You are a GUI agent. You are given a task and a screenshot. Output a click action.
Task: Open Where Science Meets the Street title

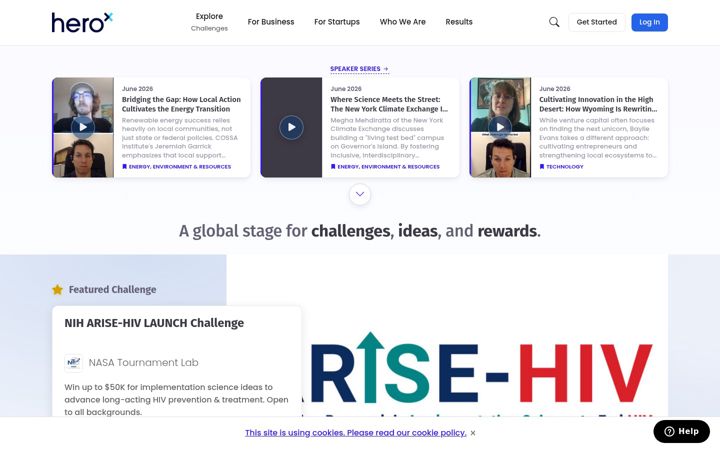(390, 104)
